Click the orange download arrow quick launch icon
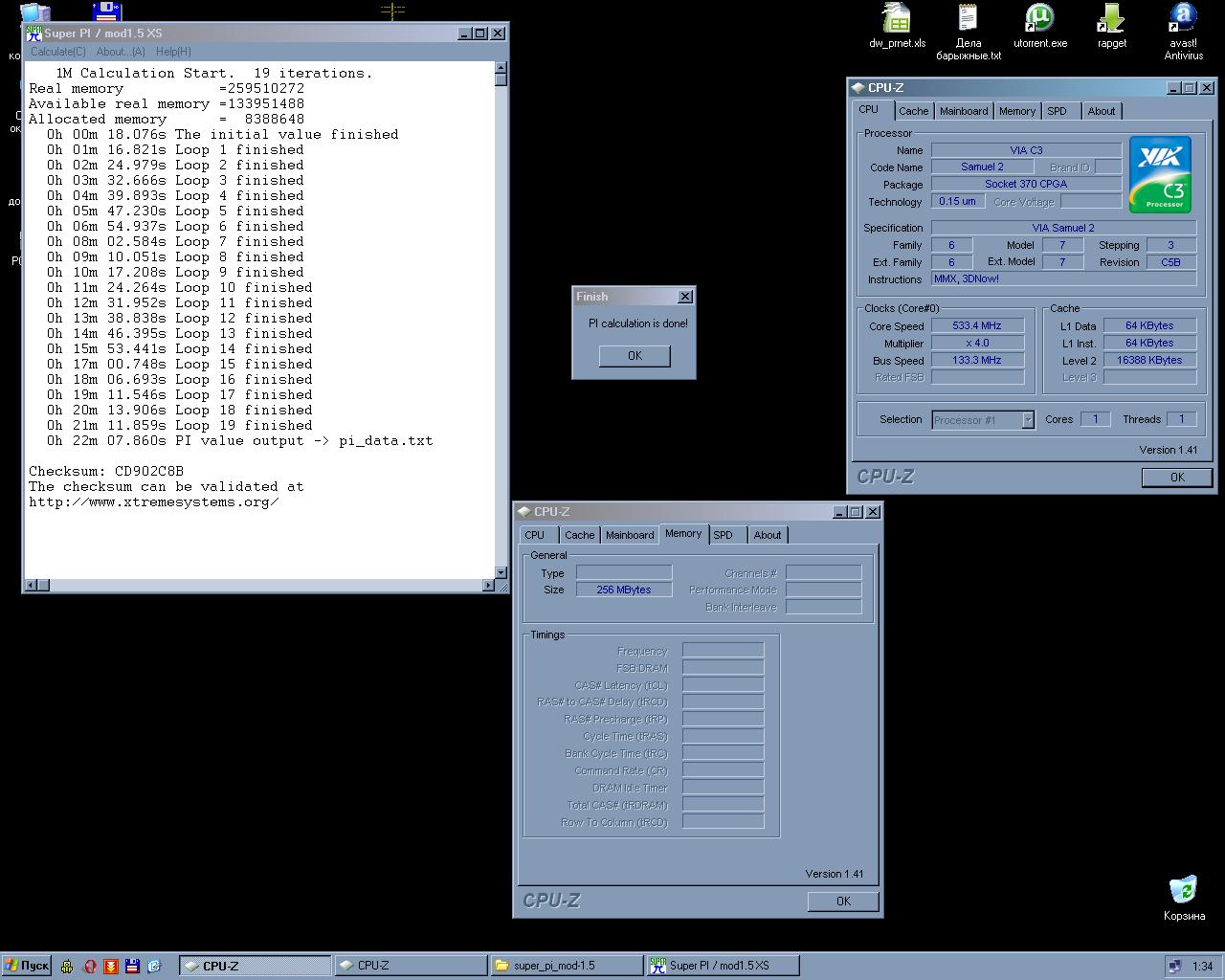This screenshot has height=980, width=1225. point(111,966)
